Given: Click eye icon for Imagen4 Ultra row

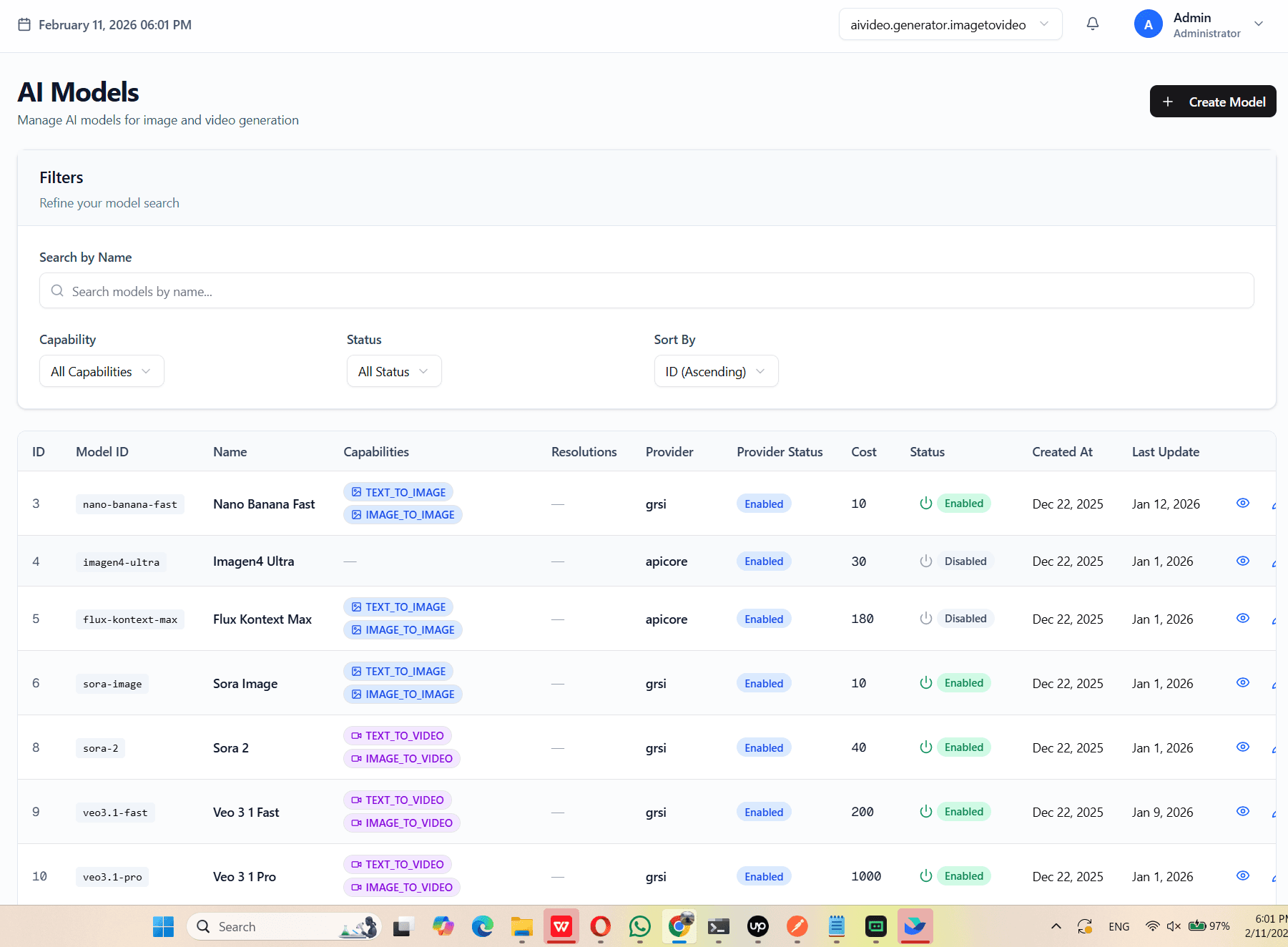Looking at the screenshot, I should coord(1242,561).
